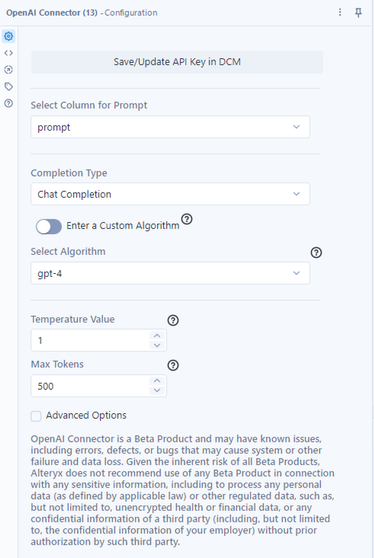Image resolution: width=374 pixels, height=558 pixels.
Task: Increase Temperature Value with up arrow
Action: click(157, 336)
